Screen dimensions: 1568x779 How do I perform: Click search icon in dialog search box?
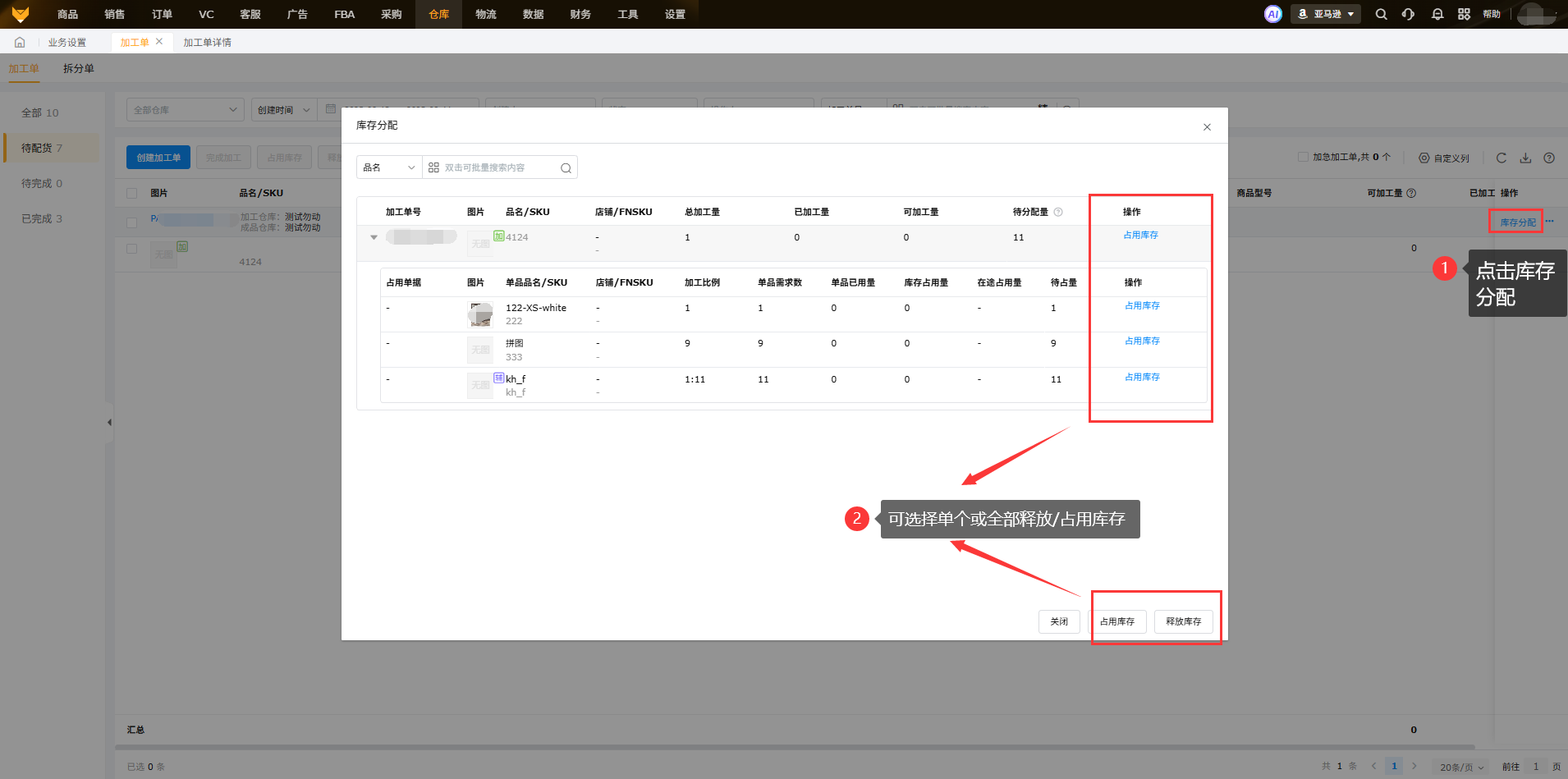(566, 167)
